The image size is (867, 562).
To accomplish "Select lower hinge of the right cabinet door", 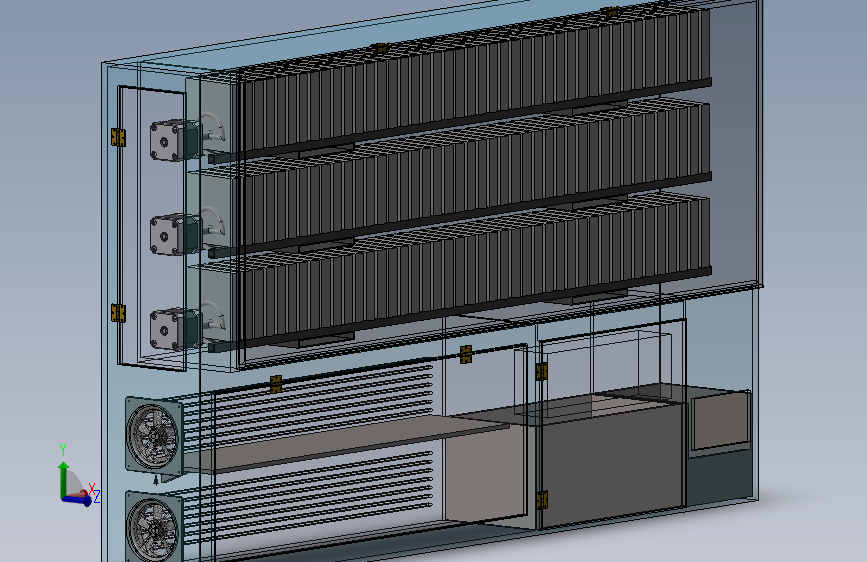I will (x=542, y=500).
